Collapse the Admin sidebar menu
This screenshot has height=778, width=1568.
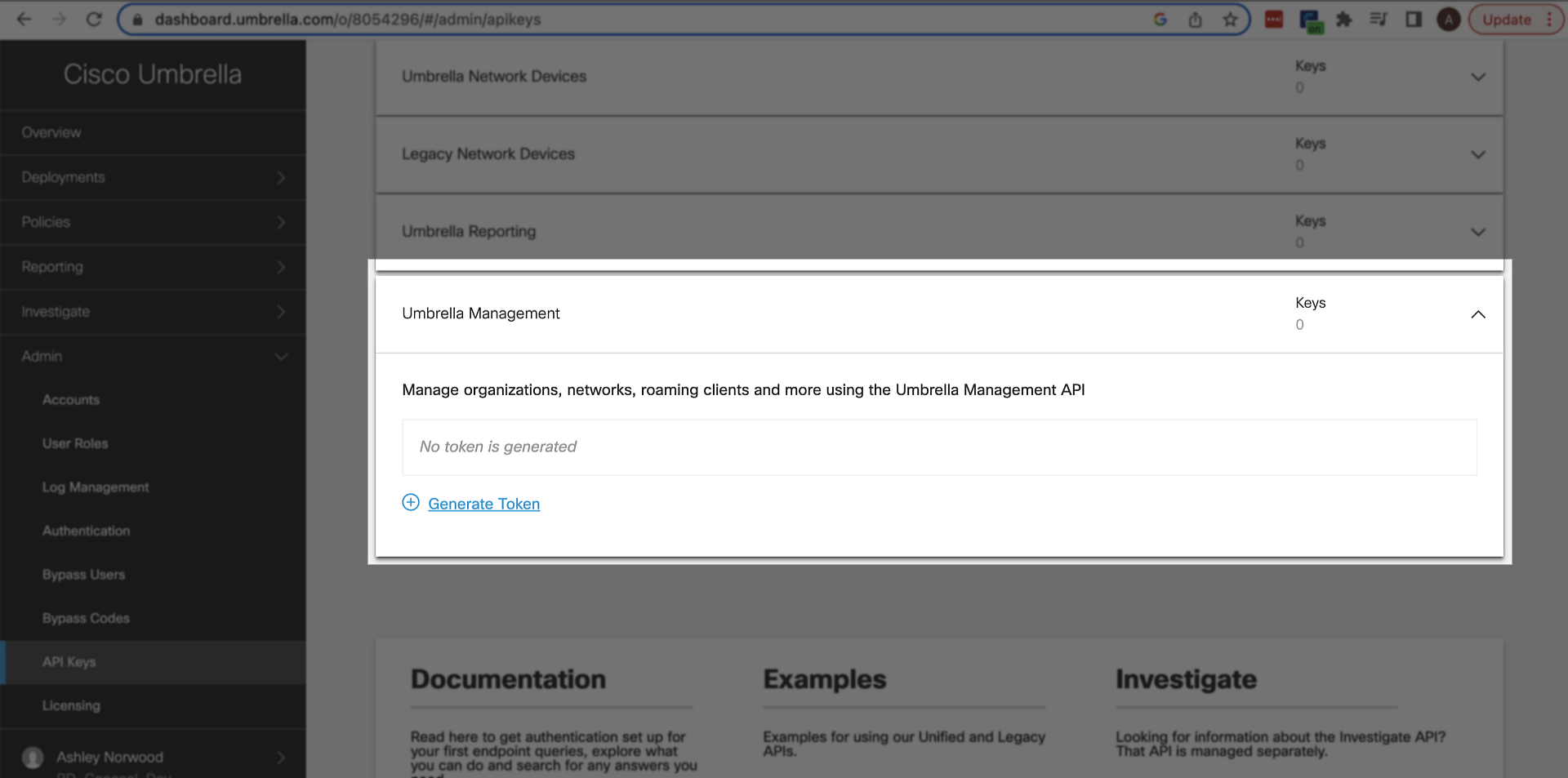(x=153, y=356)
